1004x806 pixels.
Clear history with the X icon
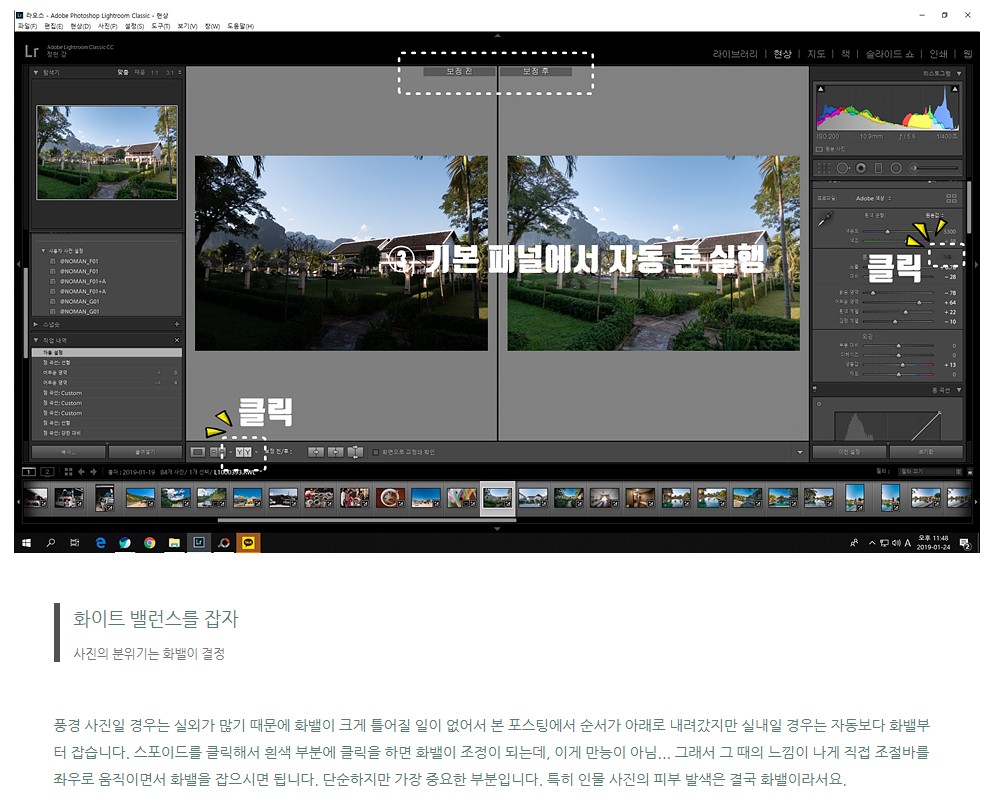coord(177,340)
